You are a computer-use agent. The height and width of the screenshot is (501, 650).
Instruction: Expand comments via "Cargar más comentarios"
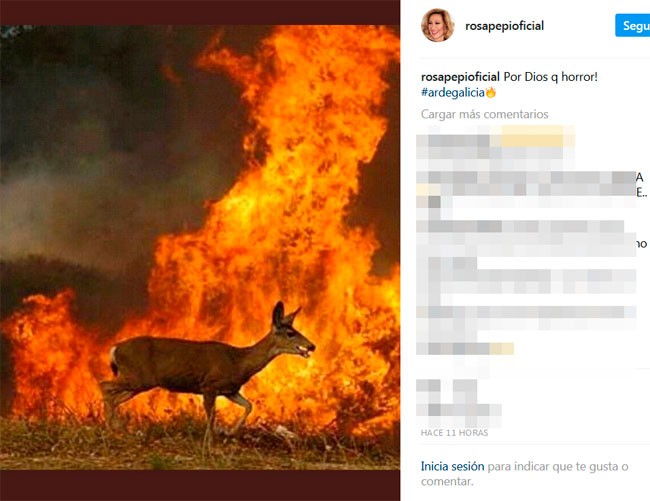[x=485, y=114]
